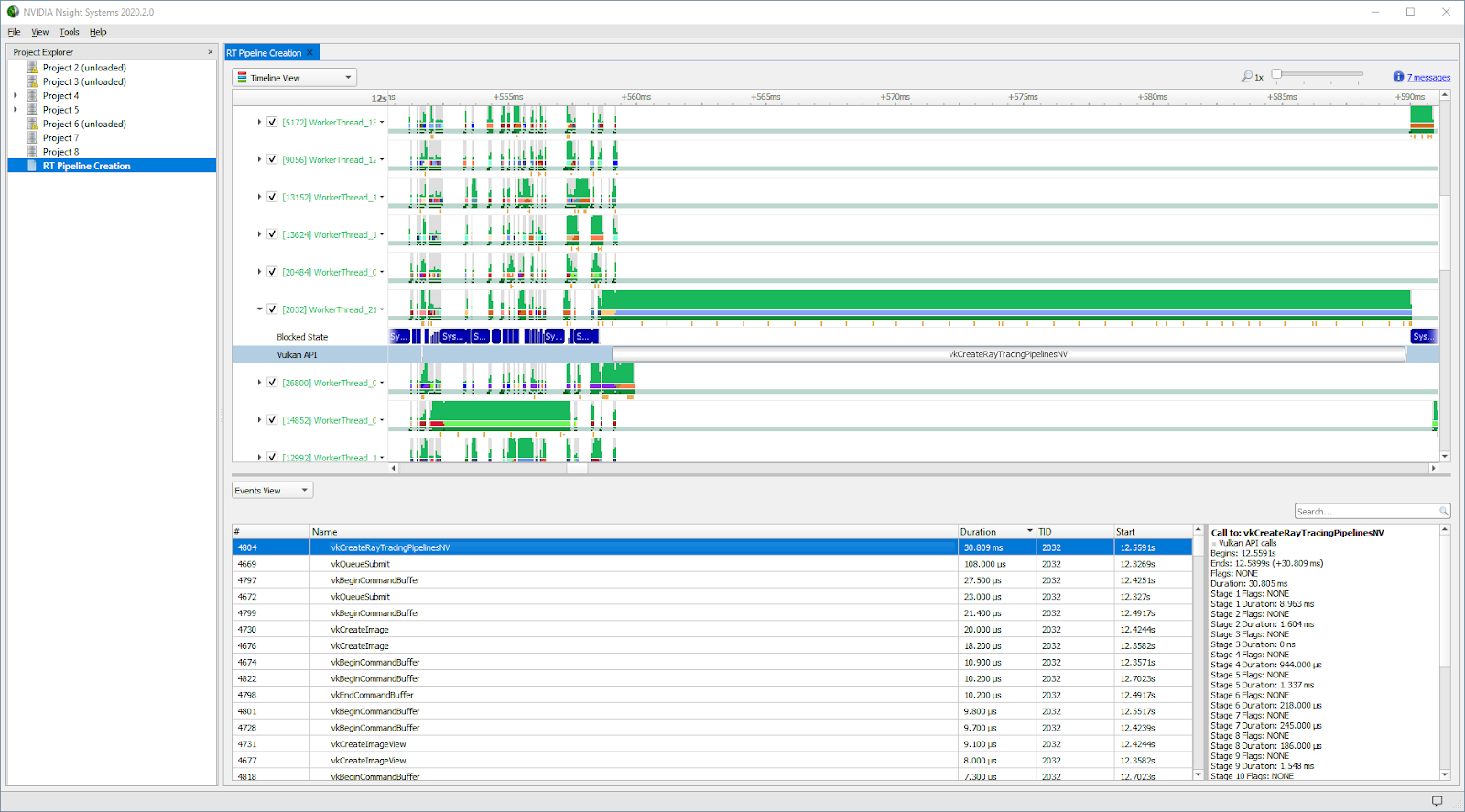
Task: Select the Blocked State timeline row label
Action: (302, 337)
